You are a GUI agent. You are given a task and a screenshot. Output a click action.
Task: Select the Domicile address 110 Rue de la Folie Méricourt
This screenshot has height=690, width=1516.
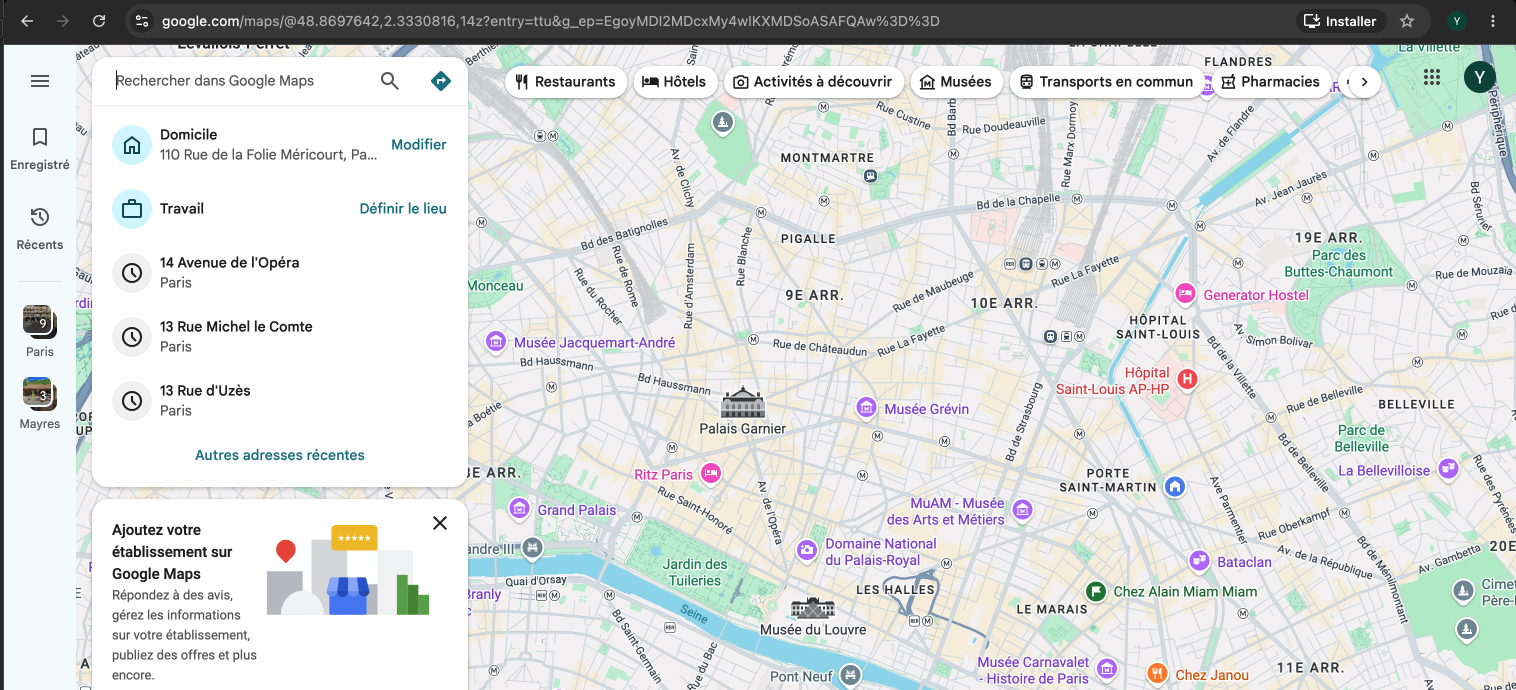269,155
